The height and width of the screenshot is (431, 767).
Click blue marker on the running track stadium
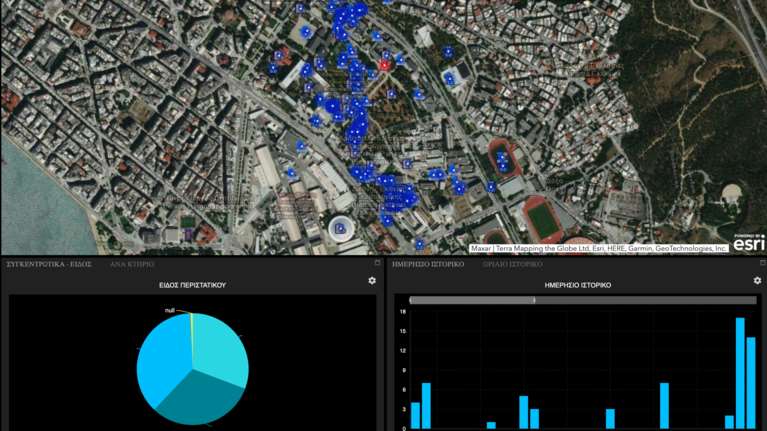point(501,157)
